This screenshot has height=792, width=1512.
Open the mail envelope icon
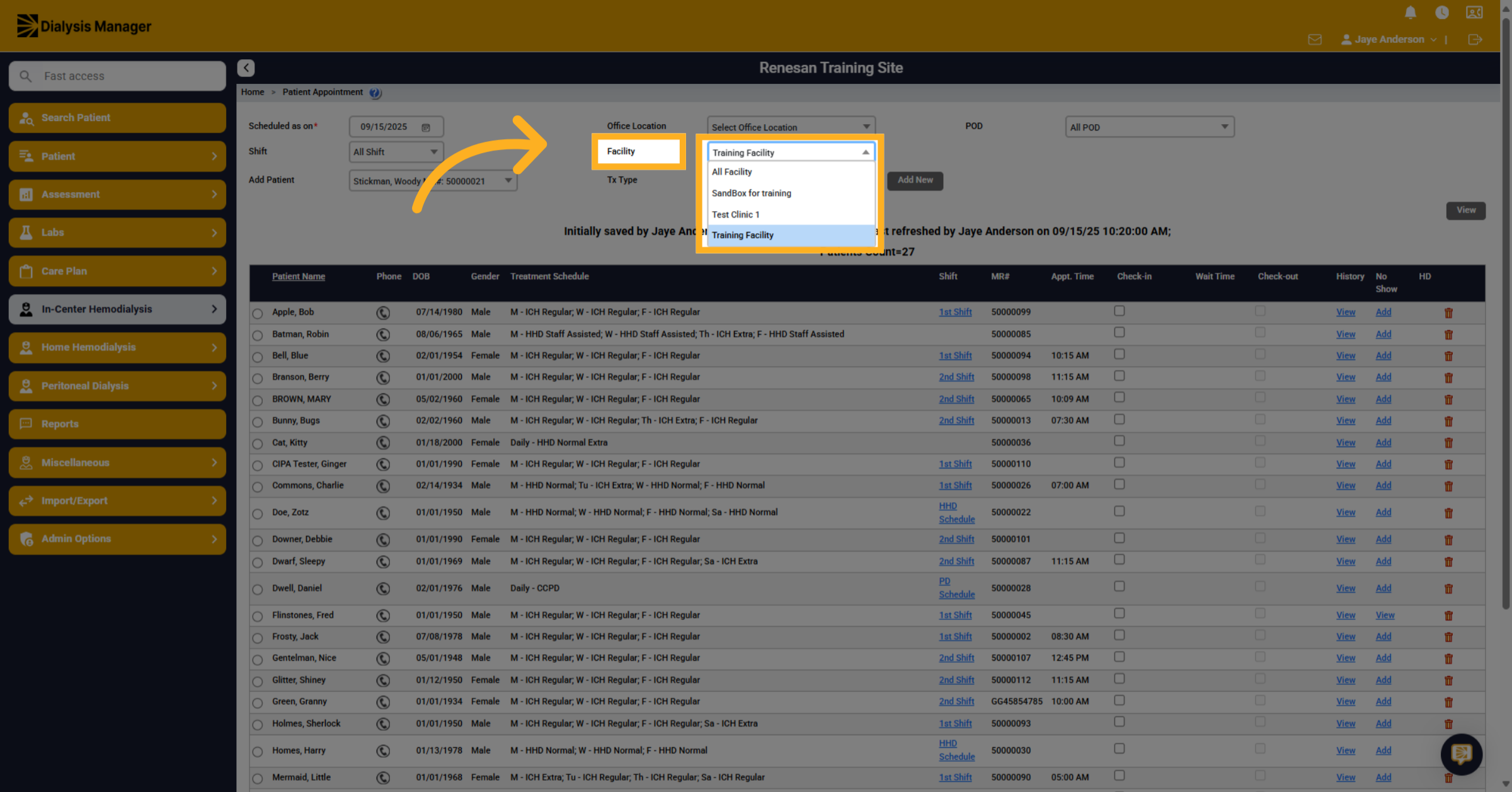coord(1315,39)
